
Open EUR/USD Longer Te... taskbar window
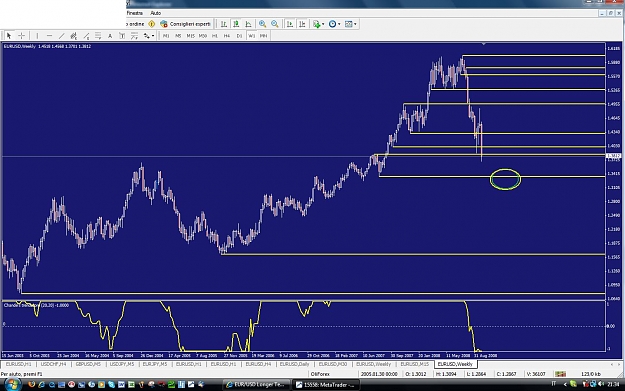[256, 385]
